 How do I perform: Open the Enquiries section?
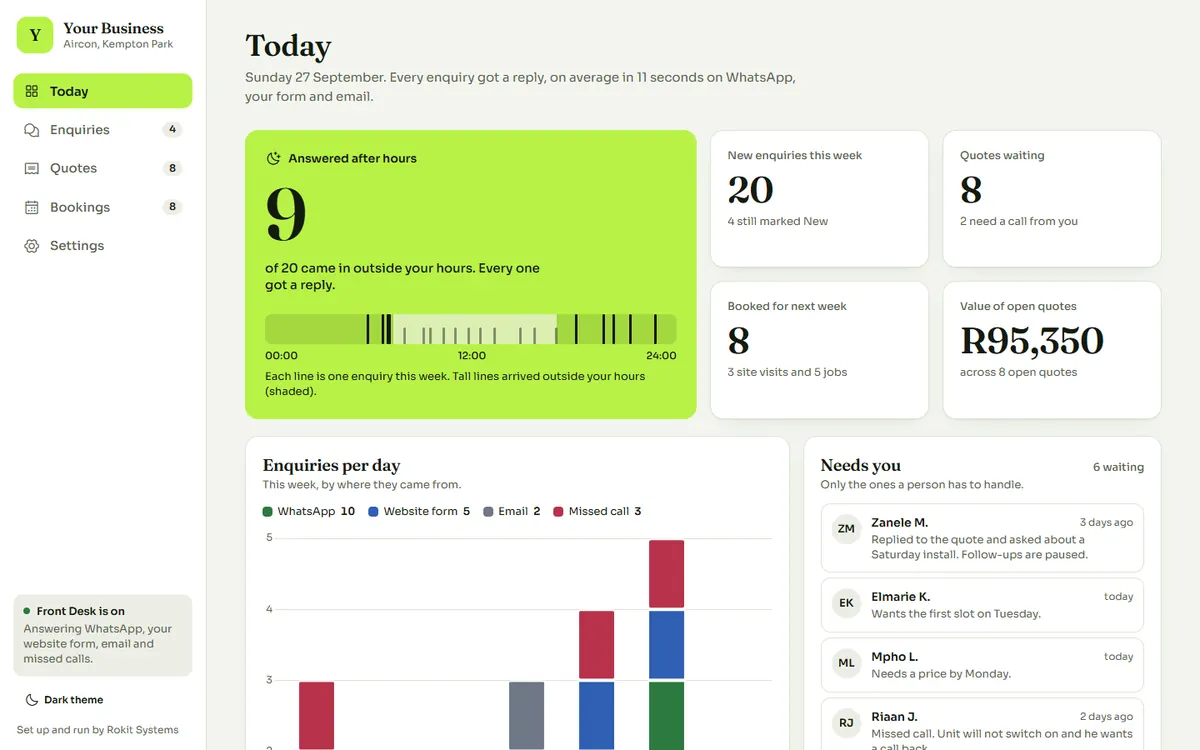pos(103,130)
